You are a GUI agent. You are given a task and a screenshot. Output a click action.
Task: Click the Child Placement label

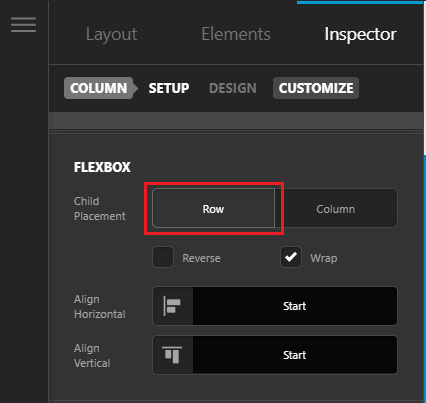[x=100, y=208]
